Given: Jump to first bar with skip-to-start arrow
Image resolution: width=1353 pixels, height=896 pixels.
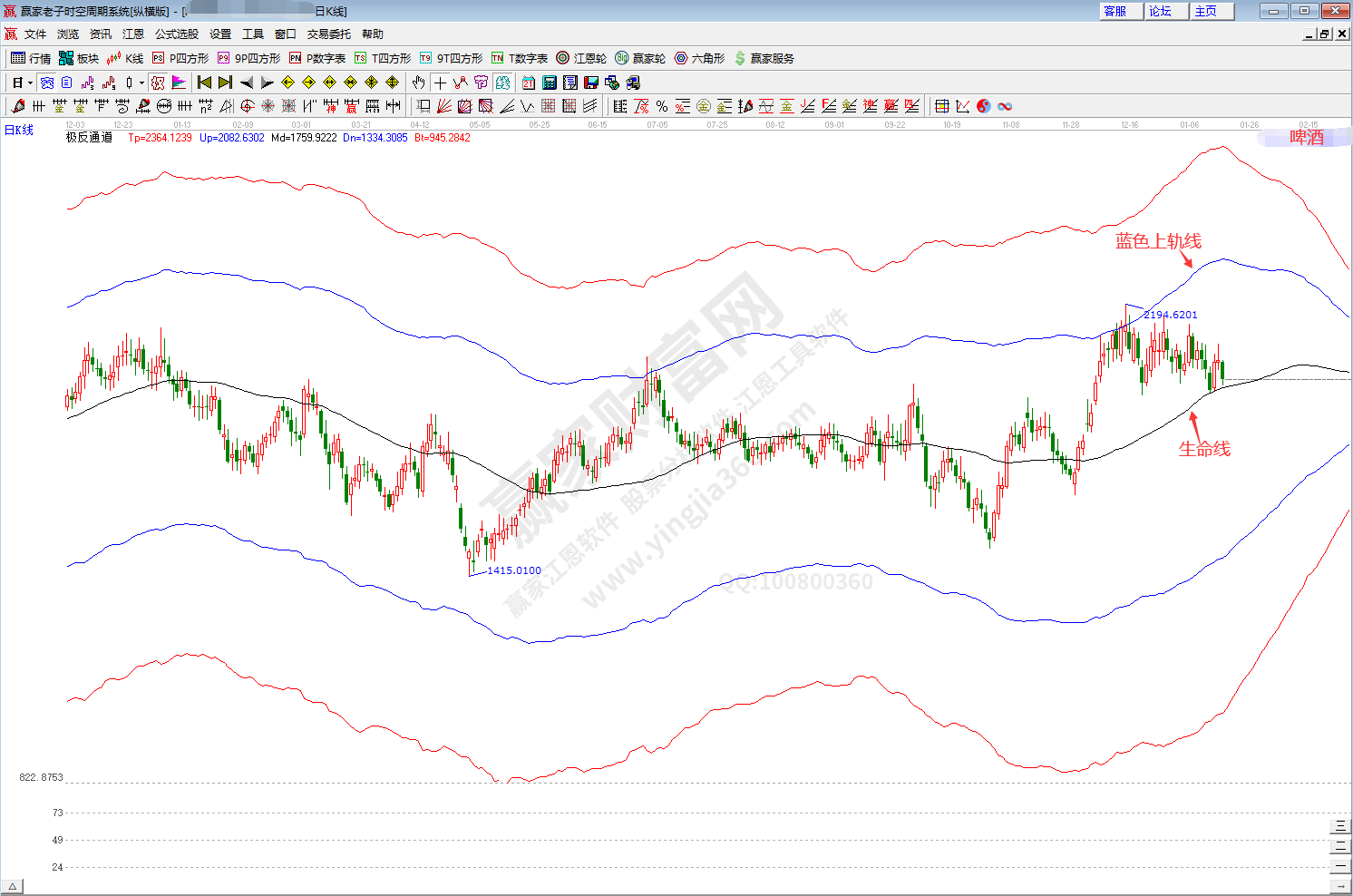Looking at the screenshot, I should click(204, 83).
